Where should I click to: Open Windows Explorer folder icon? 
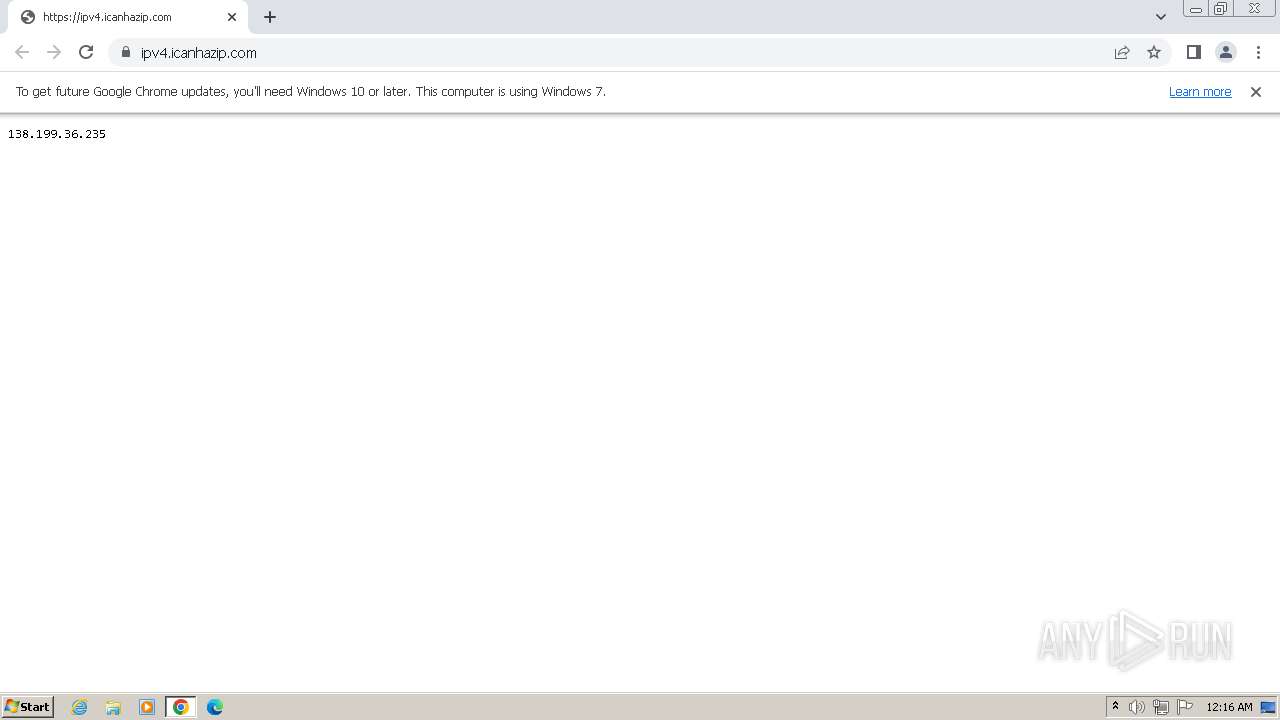[113, 707]
